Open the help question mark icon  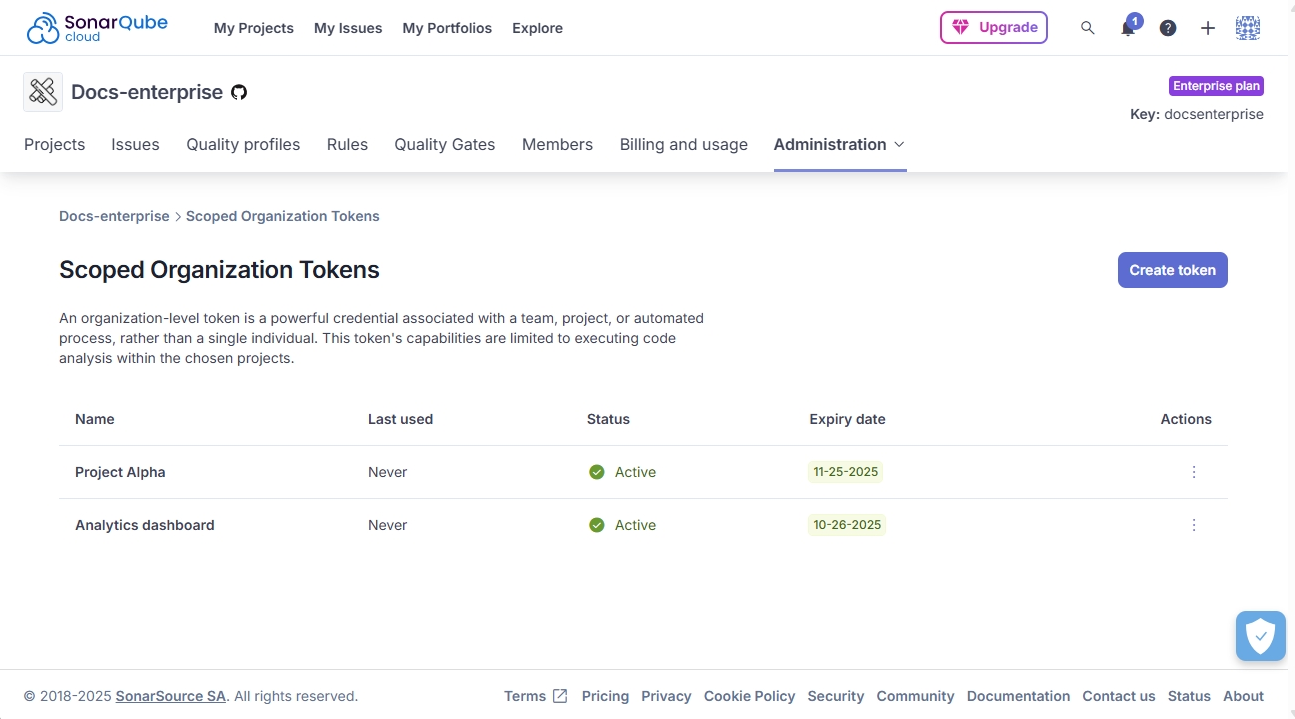(x=1168, y=28)
